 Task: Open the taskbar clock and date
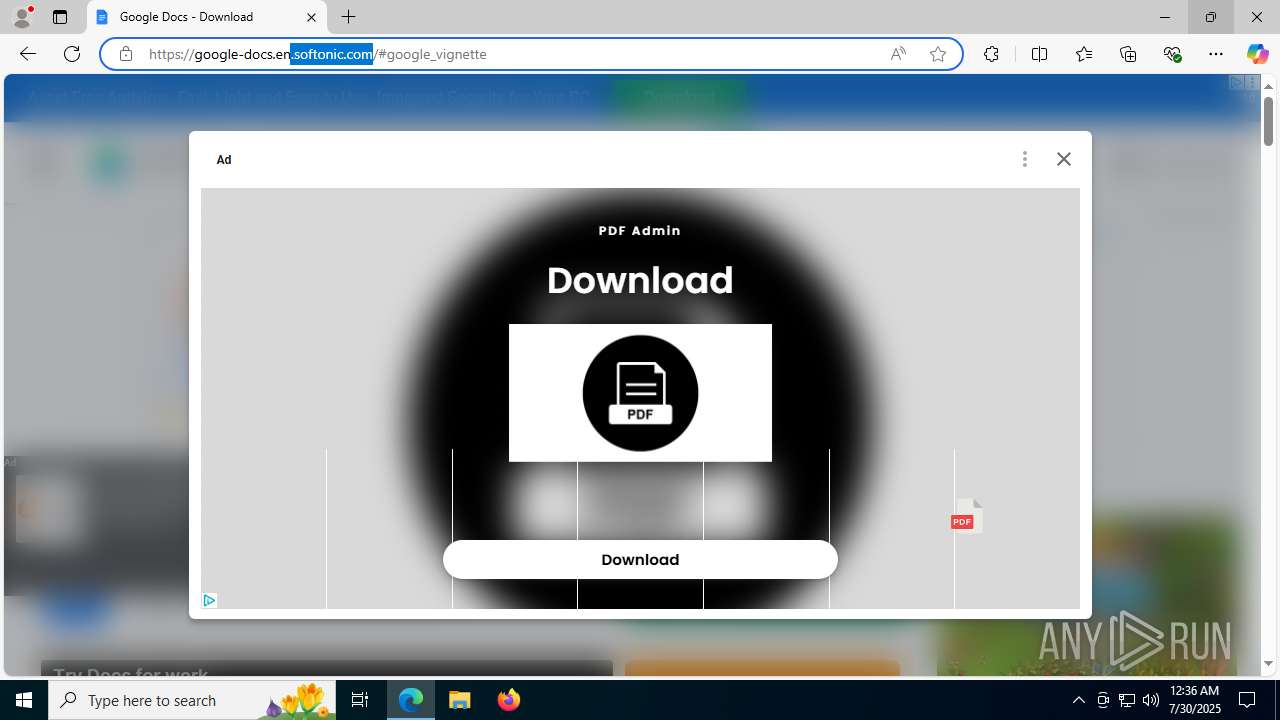(1195, 700)
